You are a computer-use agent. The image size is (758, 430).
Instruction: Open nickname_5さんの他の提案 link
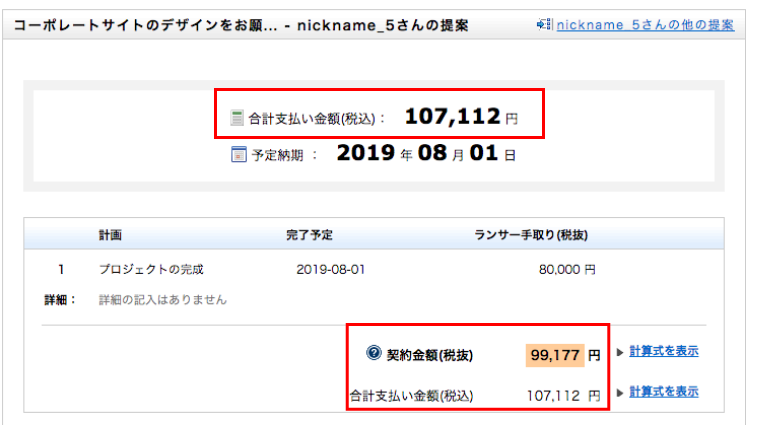[645, 25]
